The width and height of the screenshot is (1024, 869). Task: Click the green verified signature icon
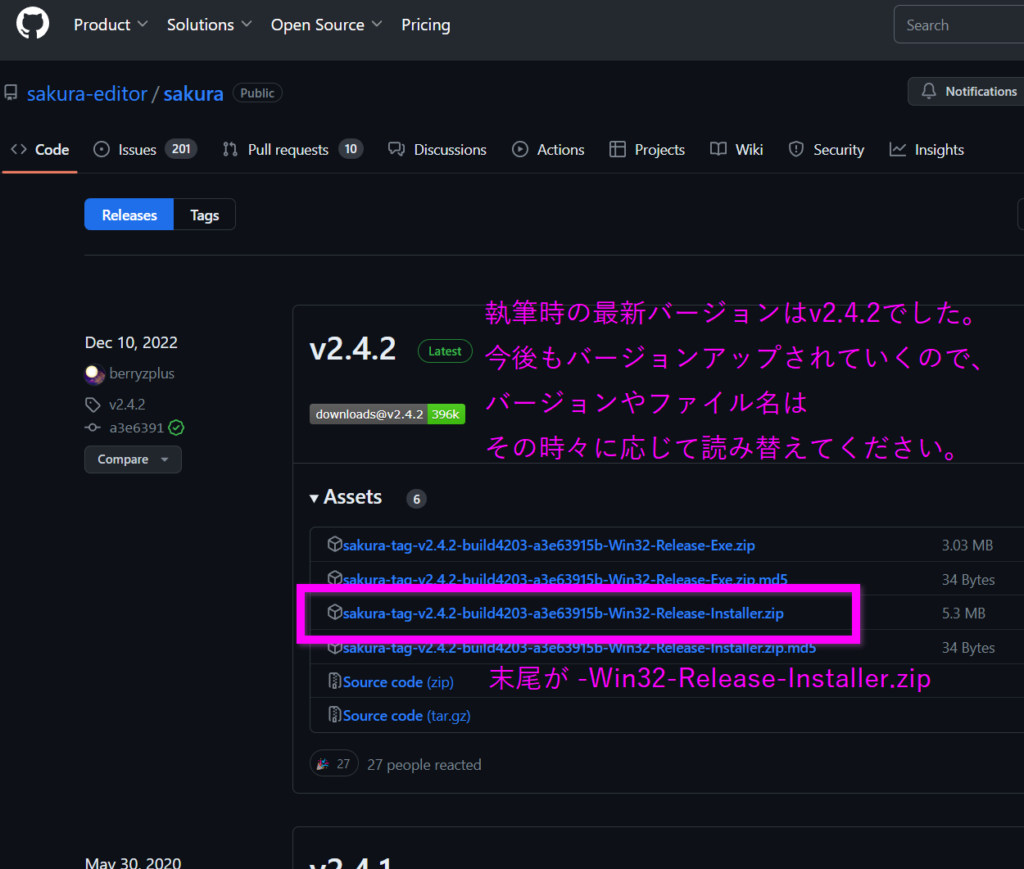coord(176,428)
